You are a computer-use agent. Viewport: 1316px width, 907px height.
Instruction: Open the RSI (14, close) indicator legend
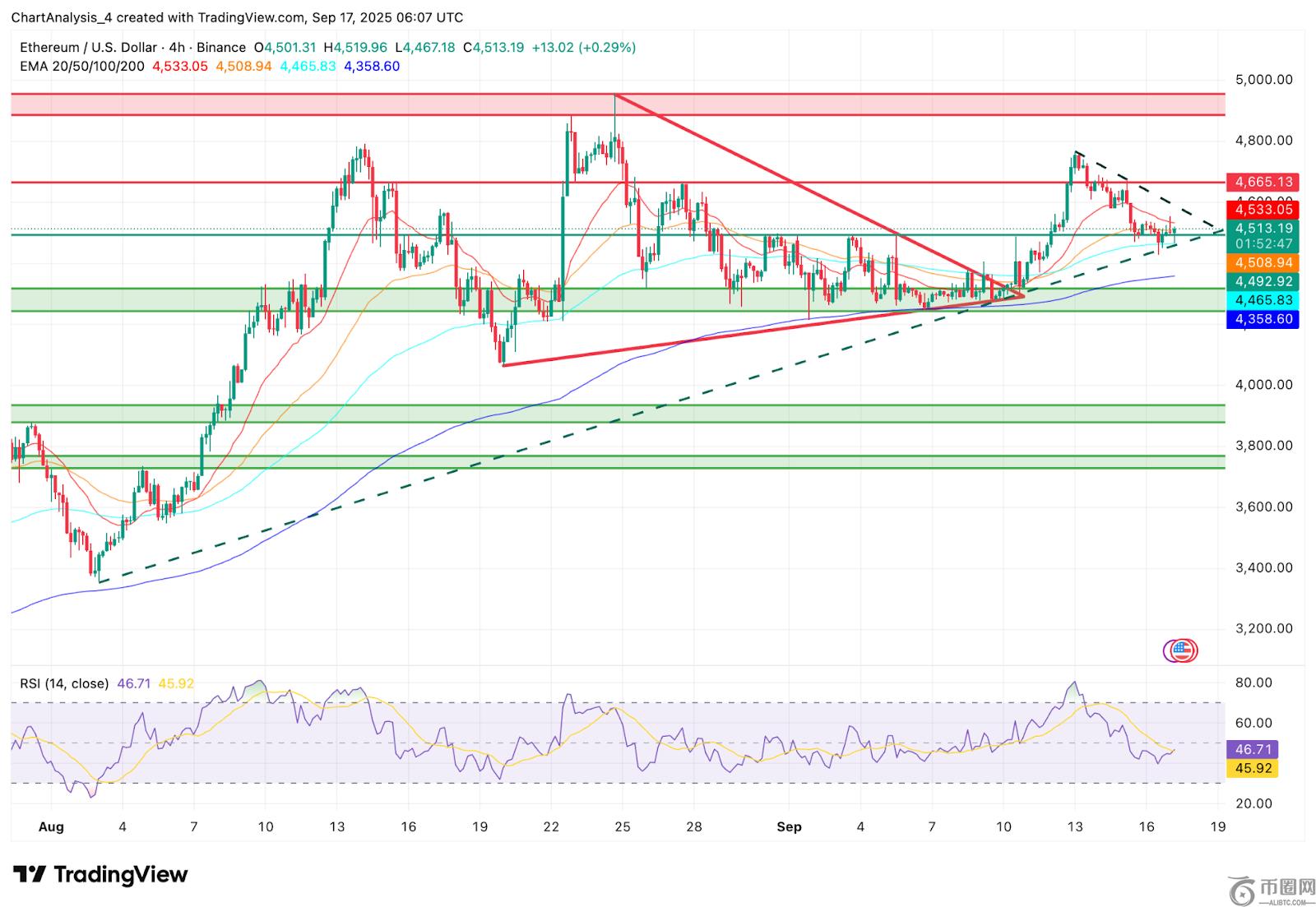[x=65, y=683]
